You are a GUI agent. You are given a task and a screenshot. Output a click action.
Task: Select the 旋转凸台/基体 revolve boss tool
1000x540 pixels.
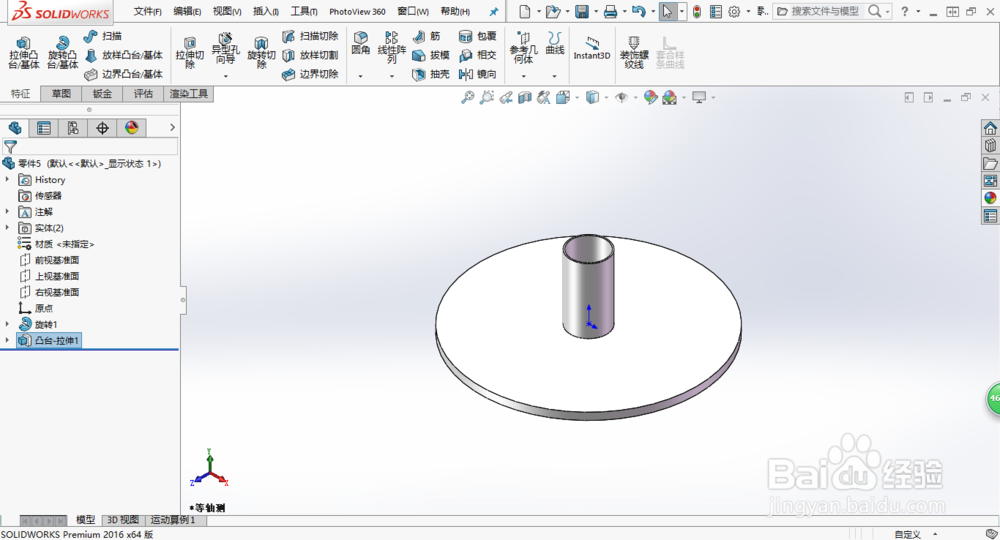click(x=62, y=52)
